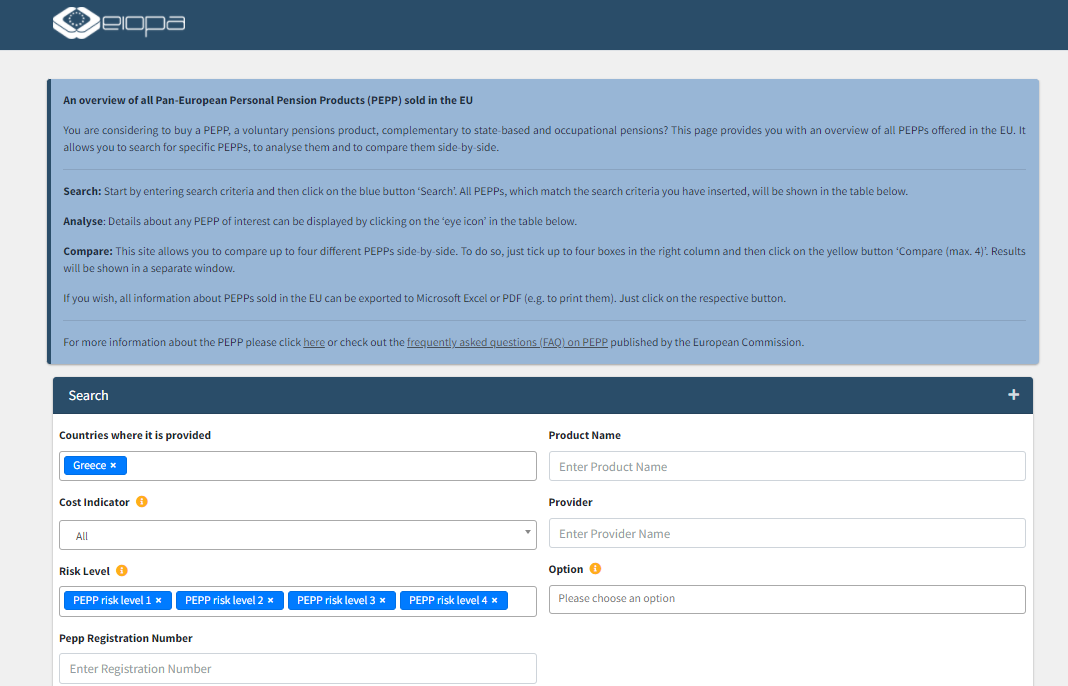Open Countries where it is provided selector
This screenshot has width=1068, height=686.
pos(330,466)
